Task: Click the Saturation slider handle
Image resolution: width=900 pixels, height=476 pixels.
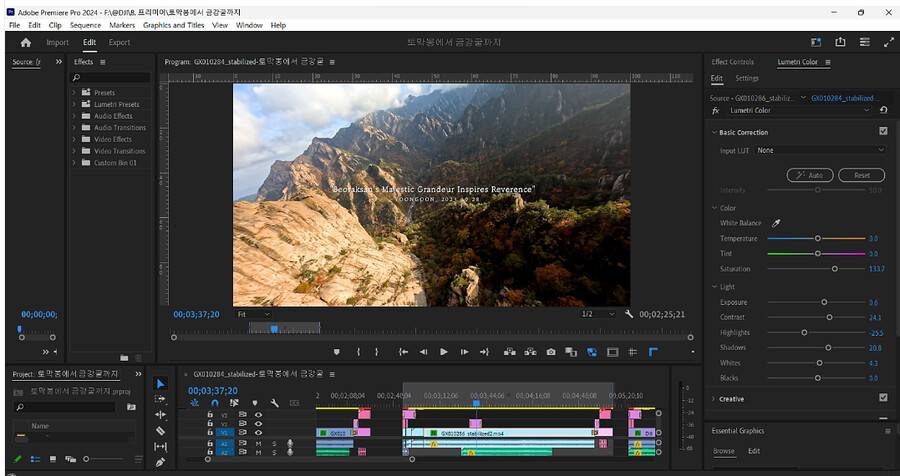Action: [x=834, y=269]
